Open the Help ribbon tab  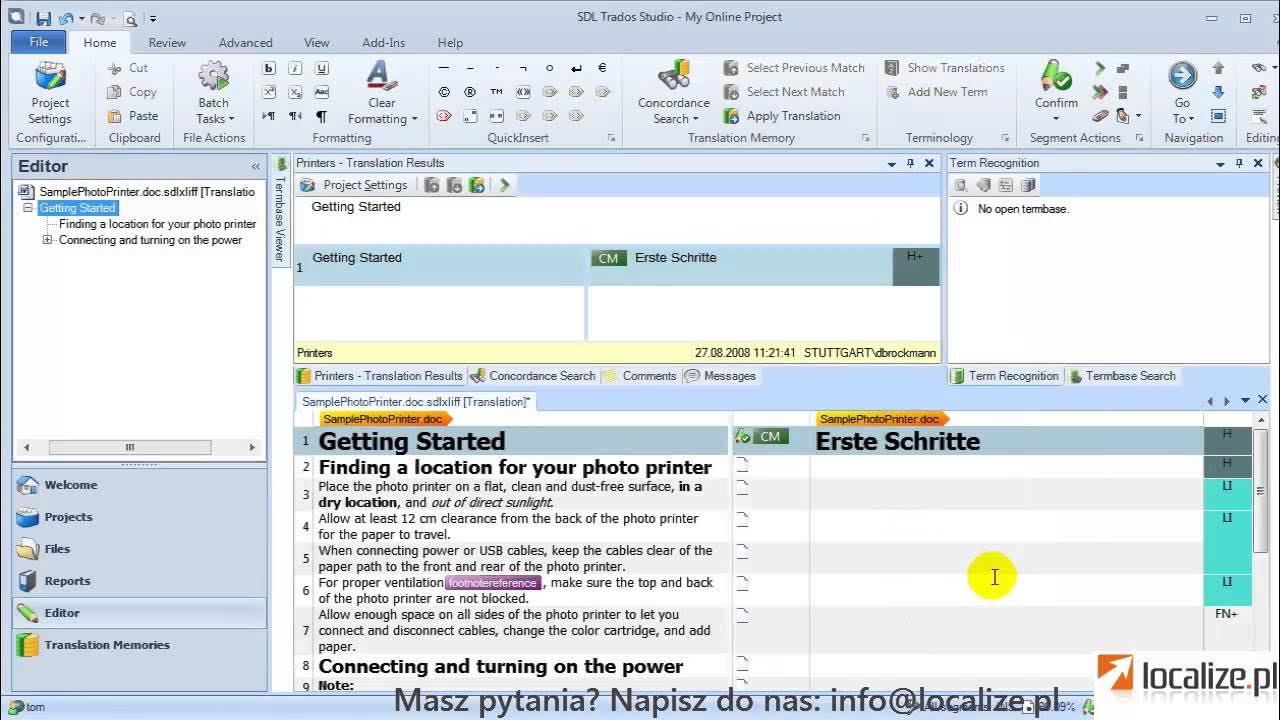[x=450, y=43]
